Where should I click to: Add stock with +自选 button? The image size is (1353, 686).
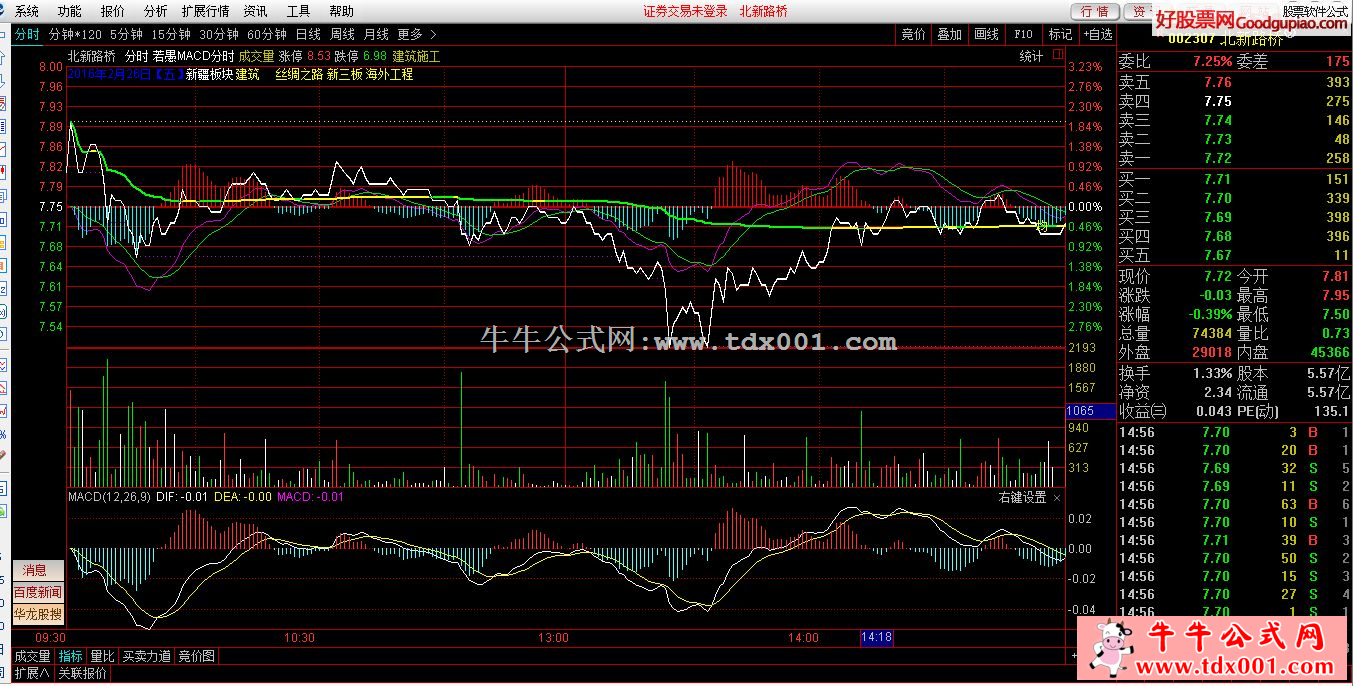click(x=1097, y=34)
